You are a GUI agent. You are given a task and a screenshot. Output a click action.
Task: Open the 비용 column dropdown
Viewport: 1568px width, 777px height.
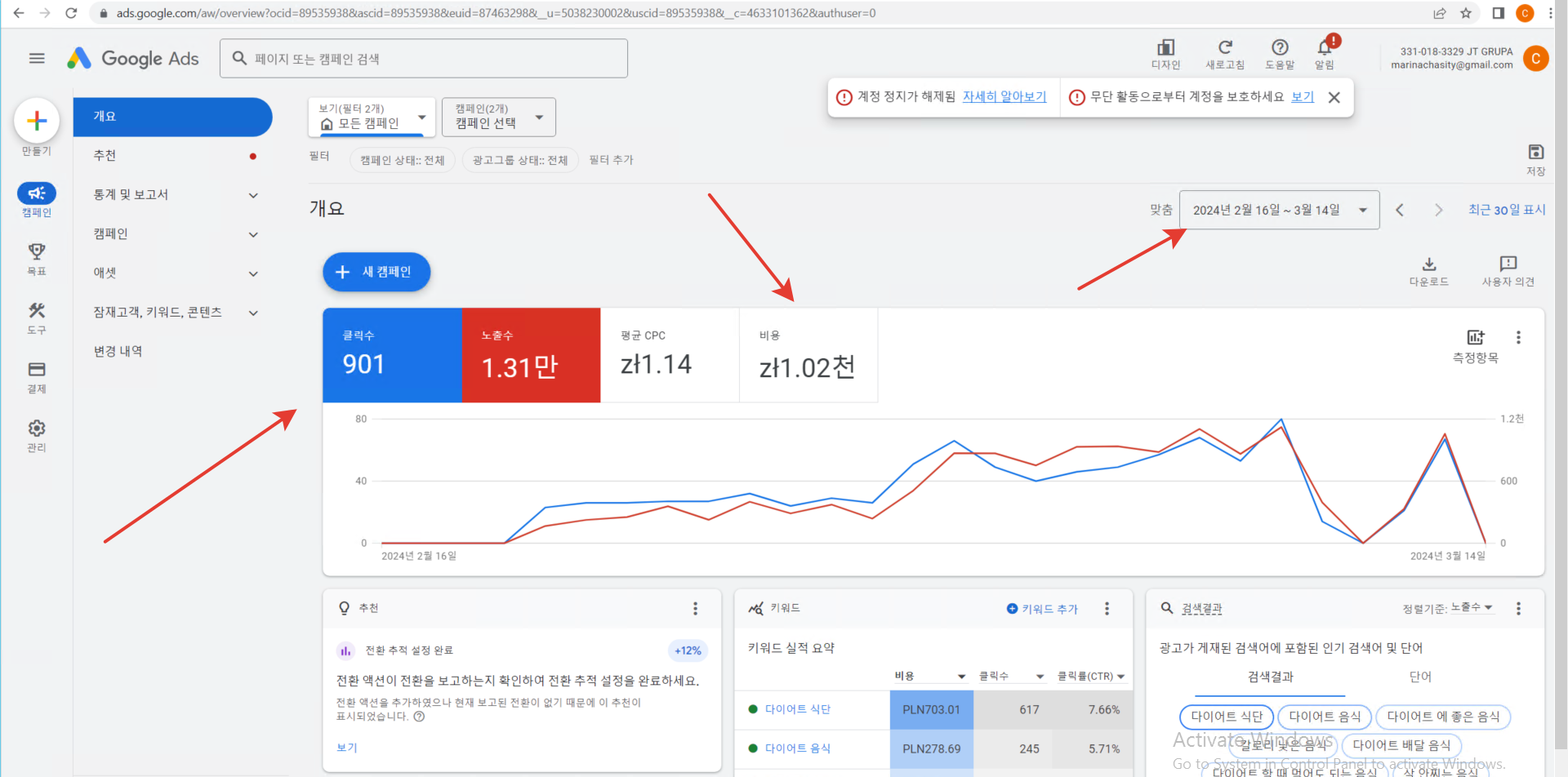pos(930,676)
